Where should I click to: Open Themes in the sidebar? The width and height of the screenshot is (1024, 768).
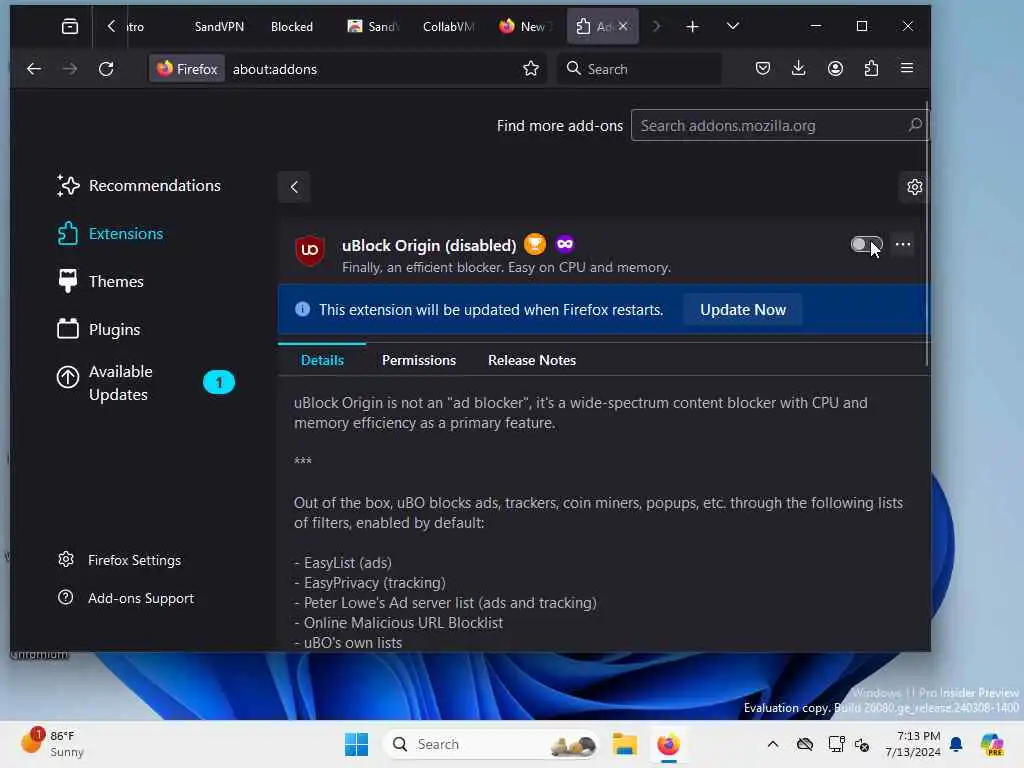pyautogui.click(x=100, y=281)
